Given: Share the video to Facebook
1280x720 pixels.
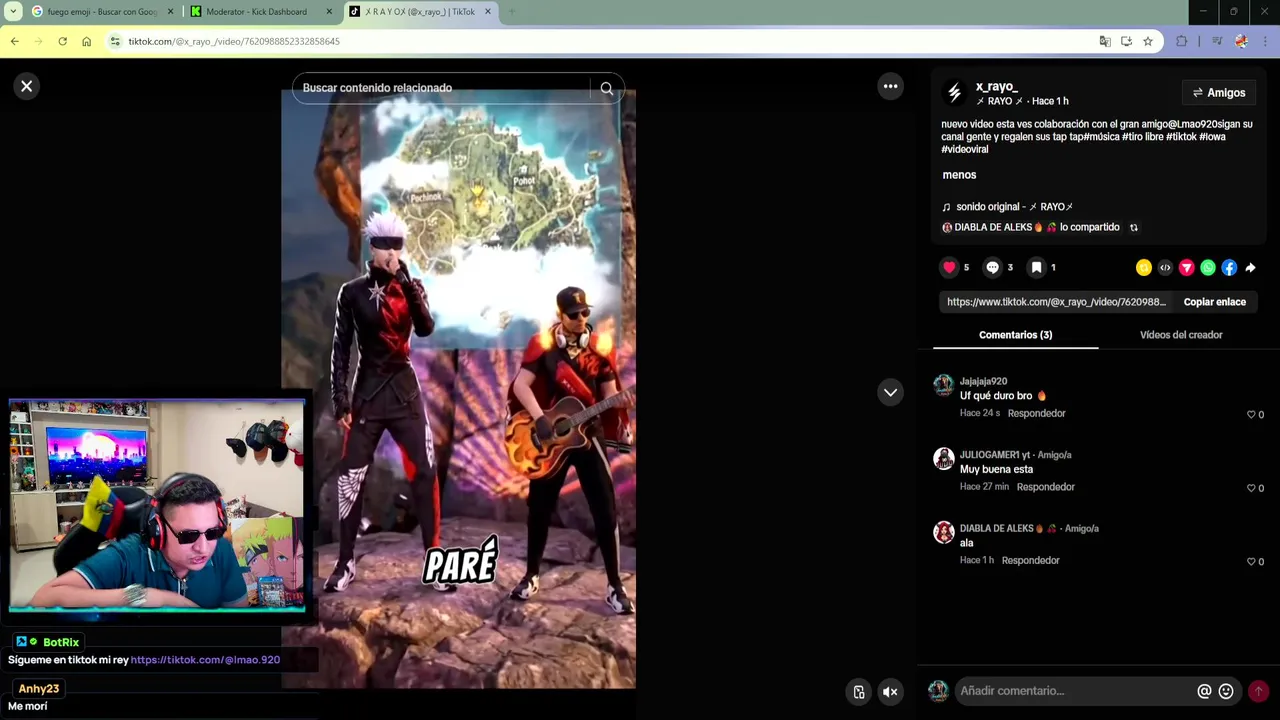Looking at the screenshot, I should coord(1229,267).
